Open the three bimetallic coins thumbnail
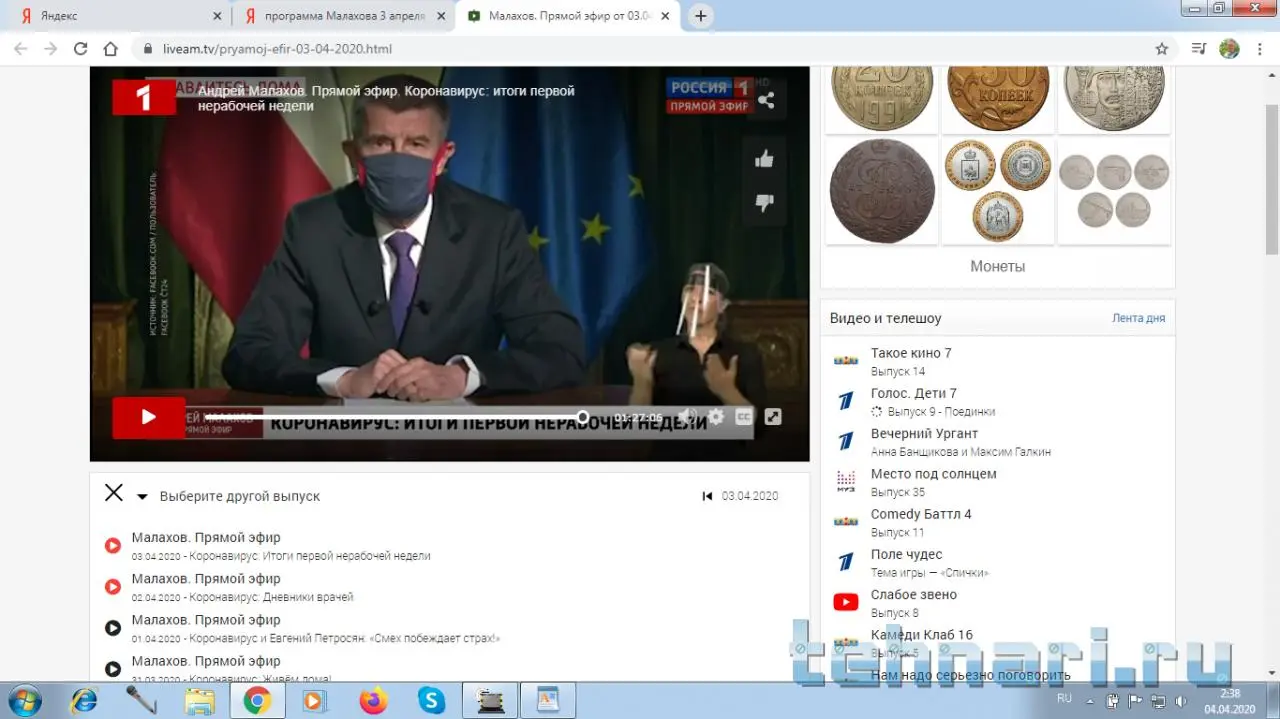1280x719 pixels. (x=998, y=190)
